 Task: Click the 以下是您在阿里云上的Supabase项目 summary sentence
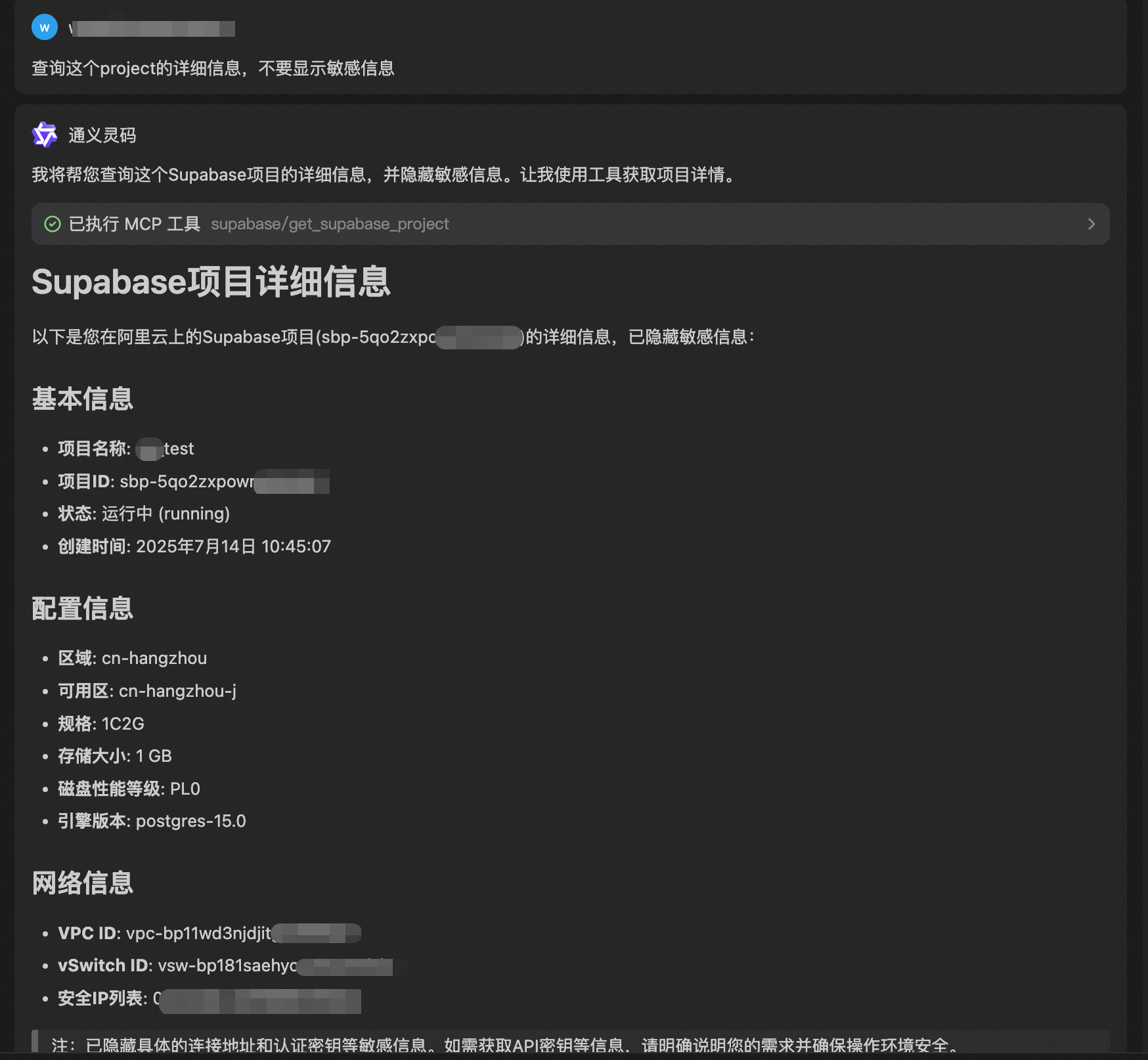pos(393,337)
